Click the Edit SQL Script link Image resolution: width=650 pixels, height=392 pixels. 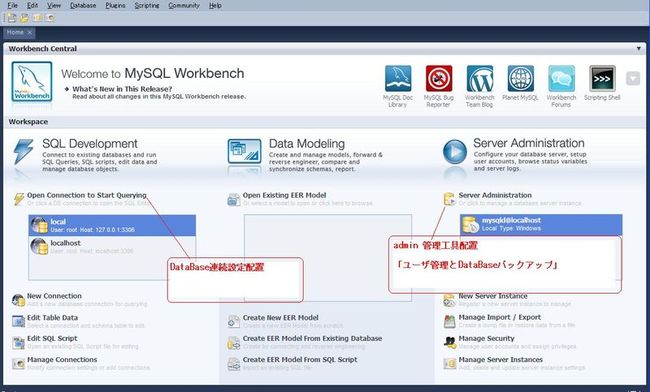click(x=52, y=338)
